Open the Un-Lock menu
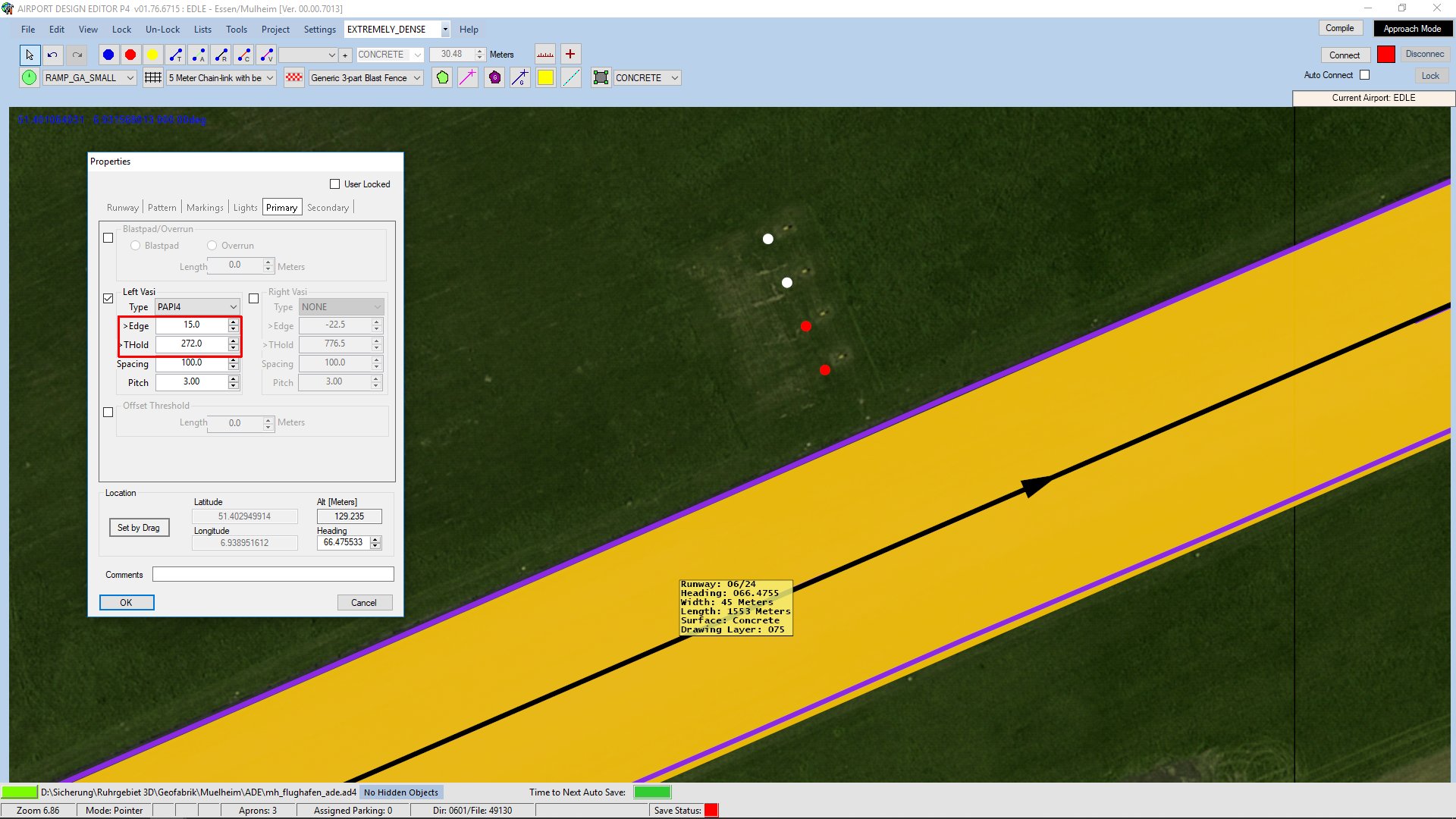This screenshot has height=819, width=1456. (162, 30)
